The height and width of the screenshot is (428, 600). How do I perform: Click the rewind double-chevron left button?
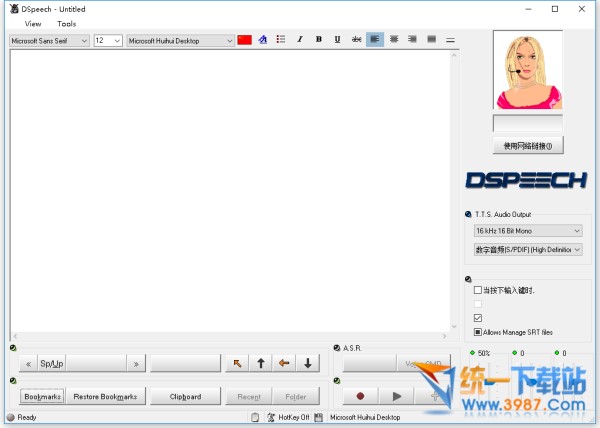coord(28,364)
